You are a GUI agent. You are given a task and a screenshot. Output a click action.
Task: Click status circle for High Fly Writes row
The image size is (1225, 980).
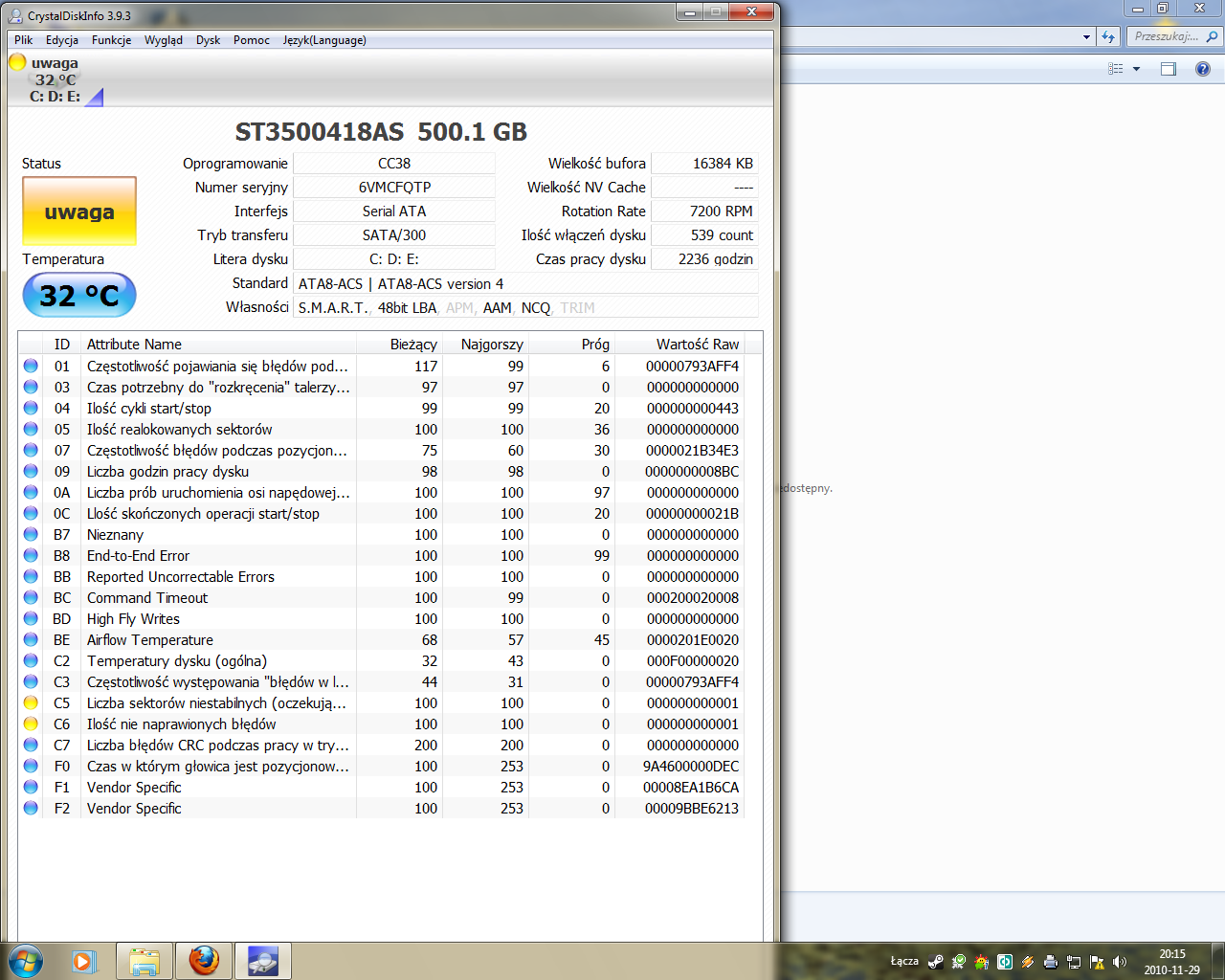pyautogui.click(x=31, y=618)
